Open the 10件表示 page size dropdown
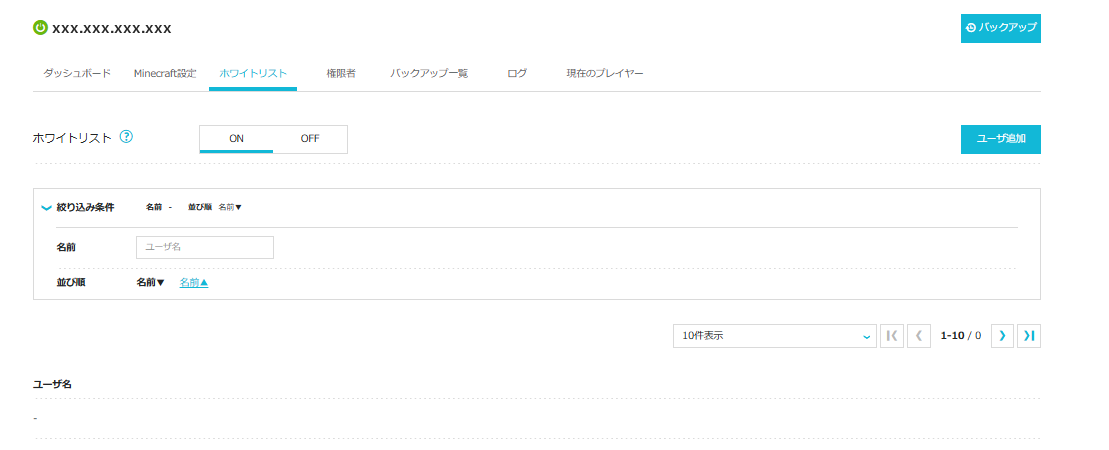This screenshot has height=450, width=1109. coord(774,336)
